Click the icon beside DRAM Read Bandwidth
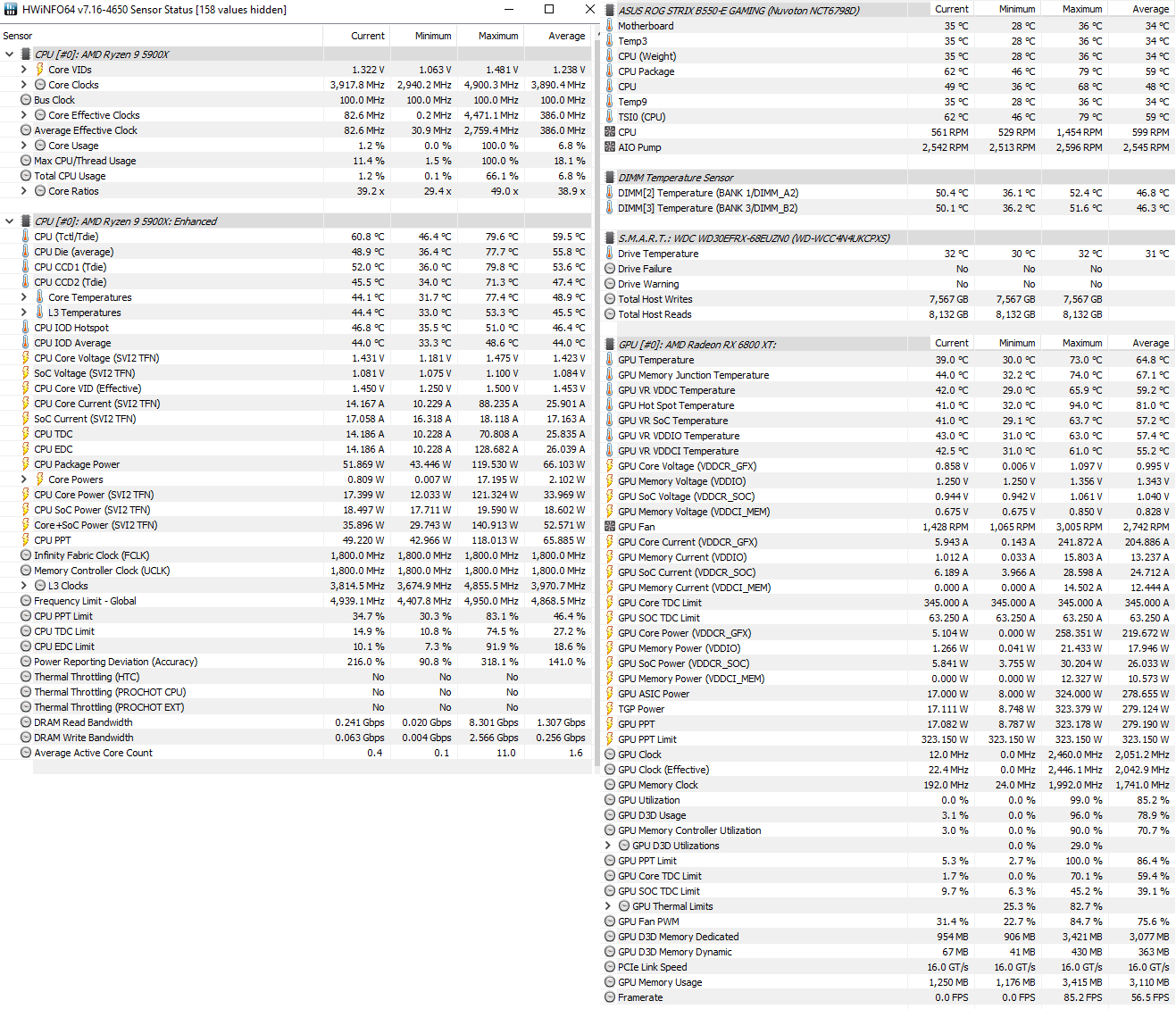The width and height of the screenshot is (1176, 1009). point(25,722)
